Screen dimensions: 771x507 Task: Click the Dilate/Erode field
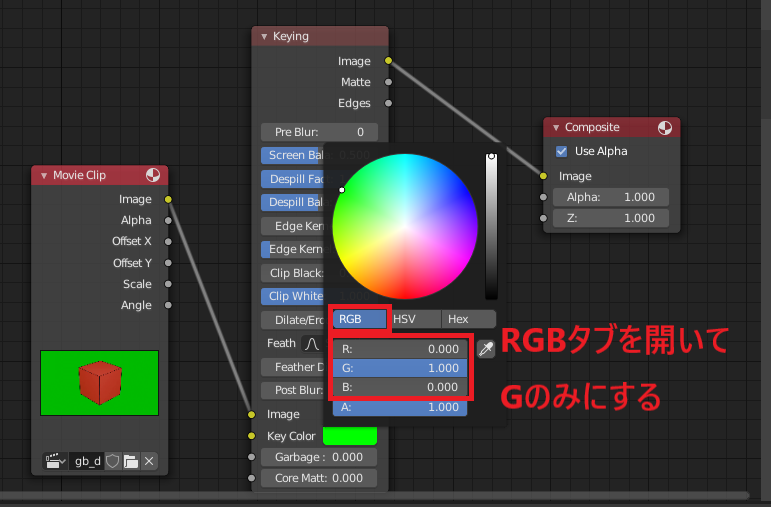pyautogui.click(x=292, y=320)
